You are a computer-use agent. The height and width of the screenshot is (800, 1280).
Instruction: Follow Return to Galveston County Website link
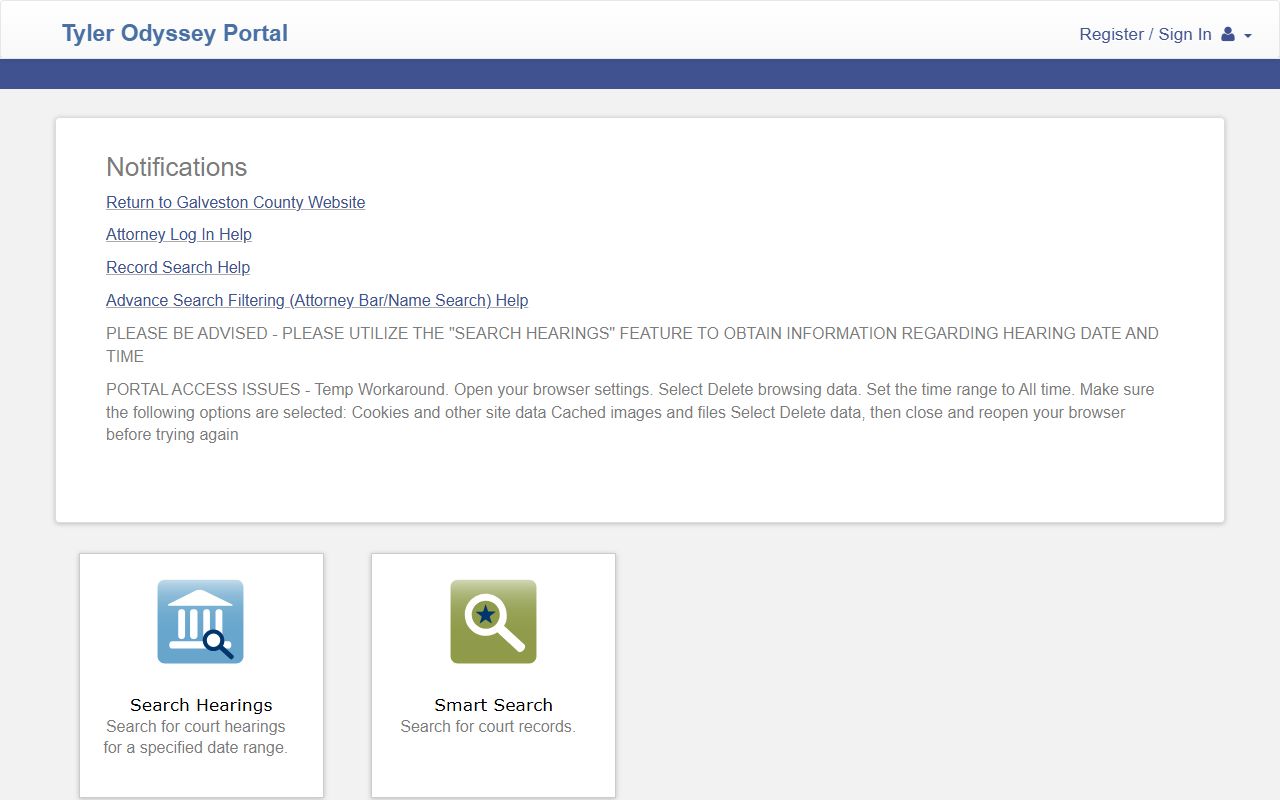[x=236, y=202]
